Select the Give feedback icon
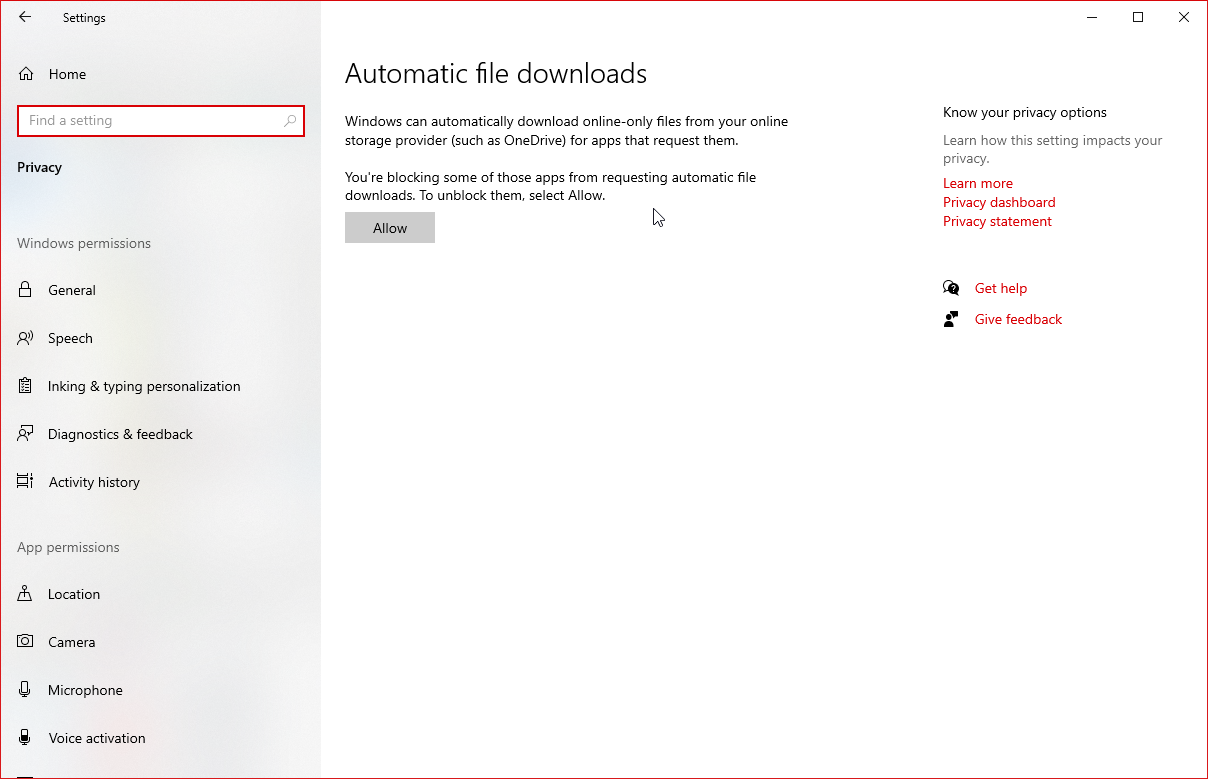Viewport: 1208px width, 779px height. pos(951,319)
